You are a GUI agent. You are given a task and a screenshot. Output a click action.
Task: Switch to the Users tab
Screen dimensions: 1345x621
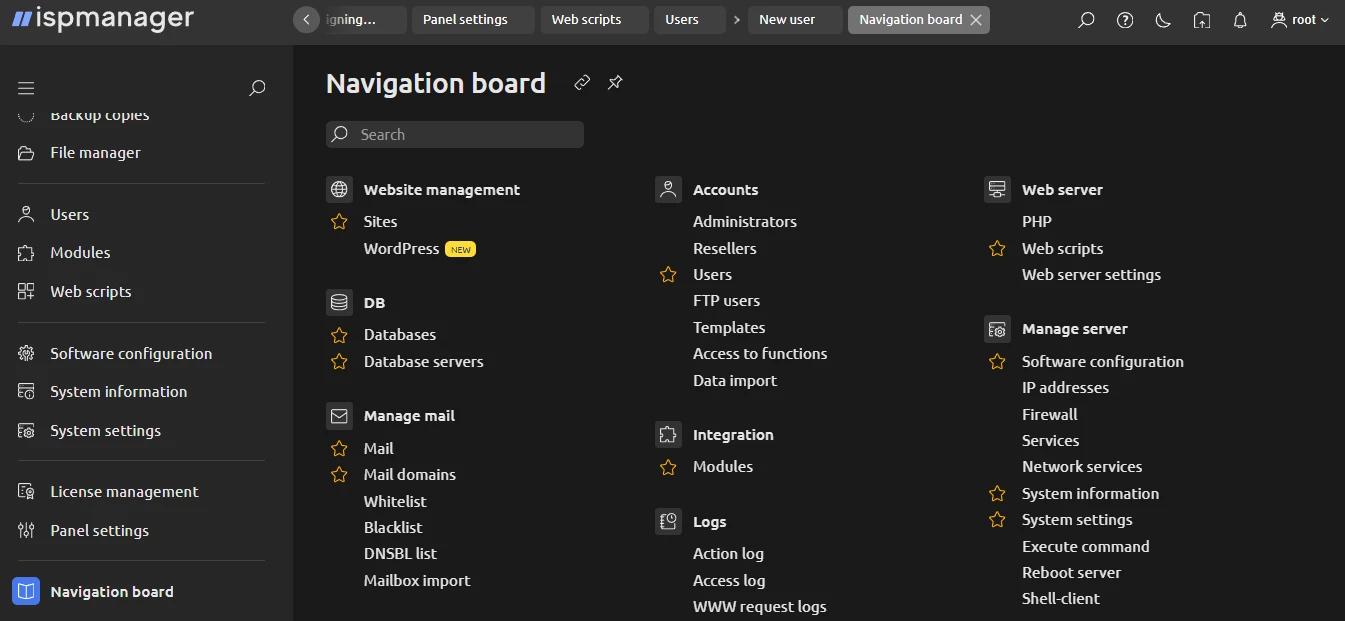click(x=689, y=19)
